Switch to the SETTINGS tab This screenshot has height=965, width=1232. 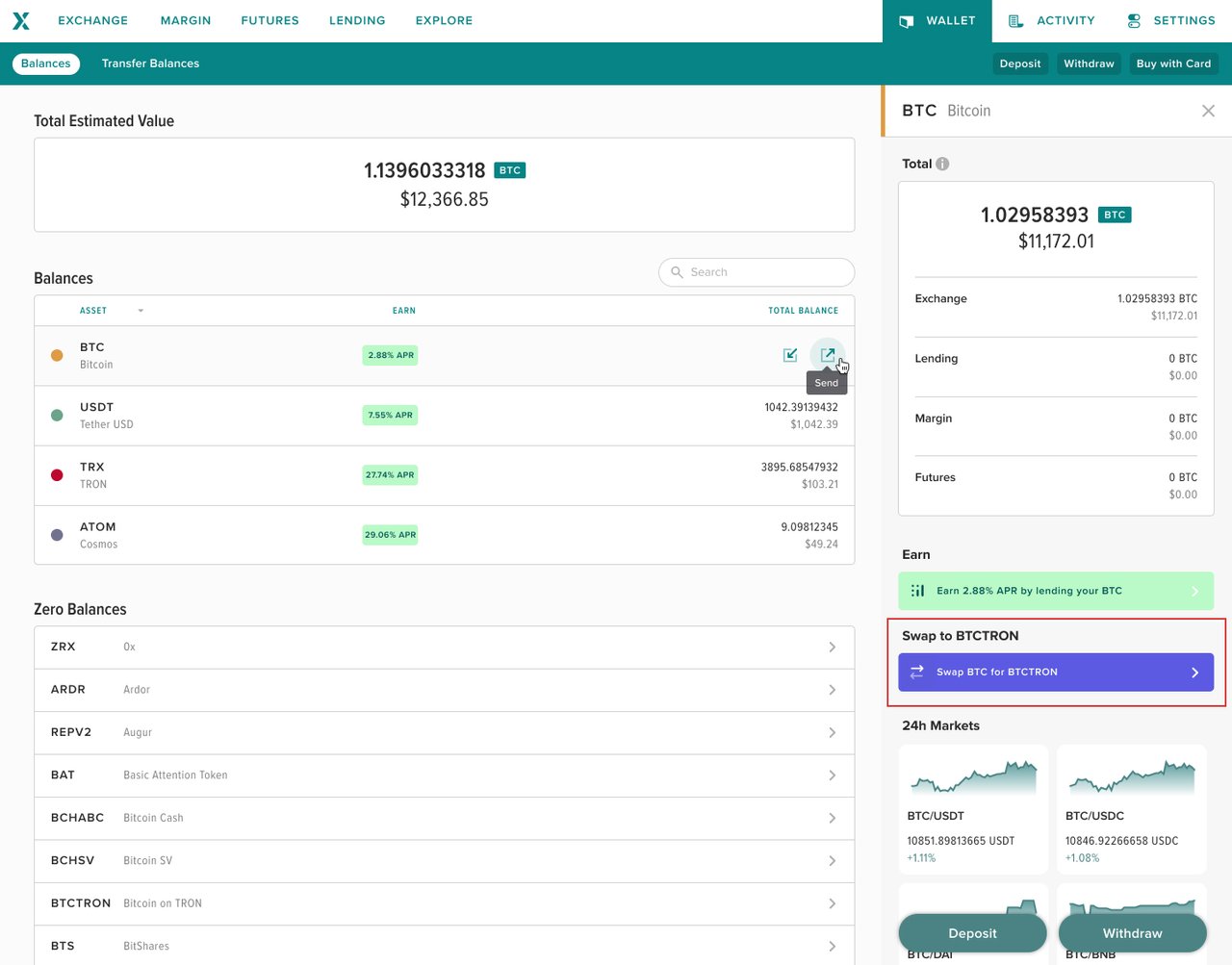click(1170, 21)
